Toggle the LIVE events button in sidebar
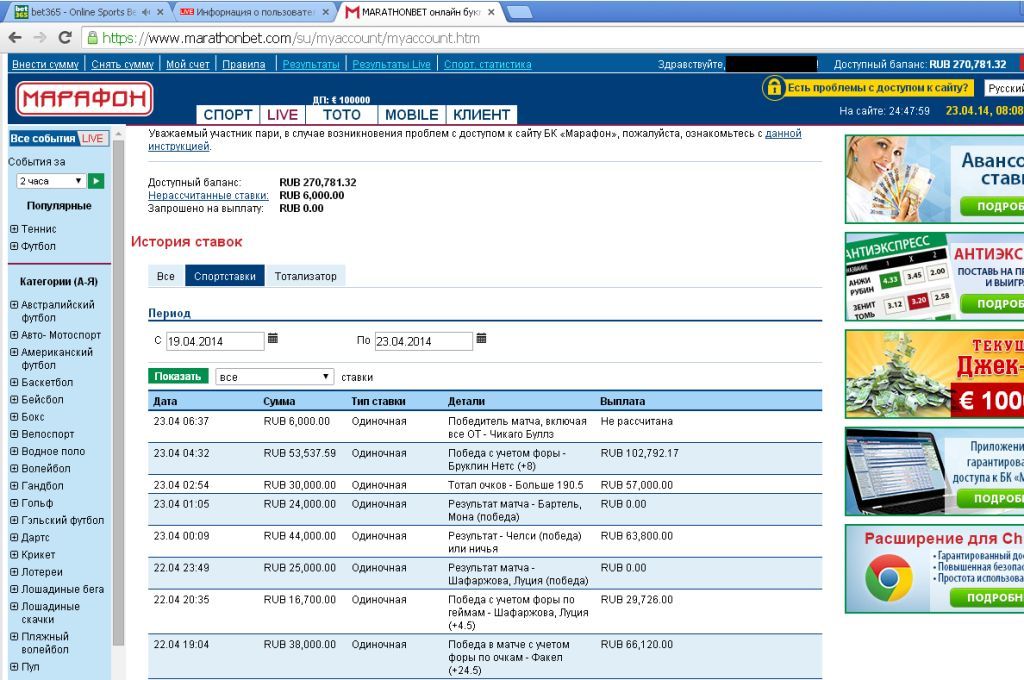 (92, 138)
